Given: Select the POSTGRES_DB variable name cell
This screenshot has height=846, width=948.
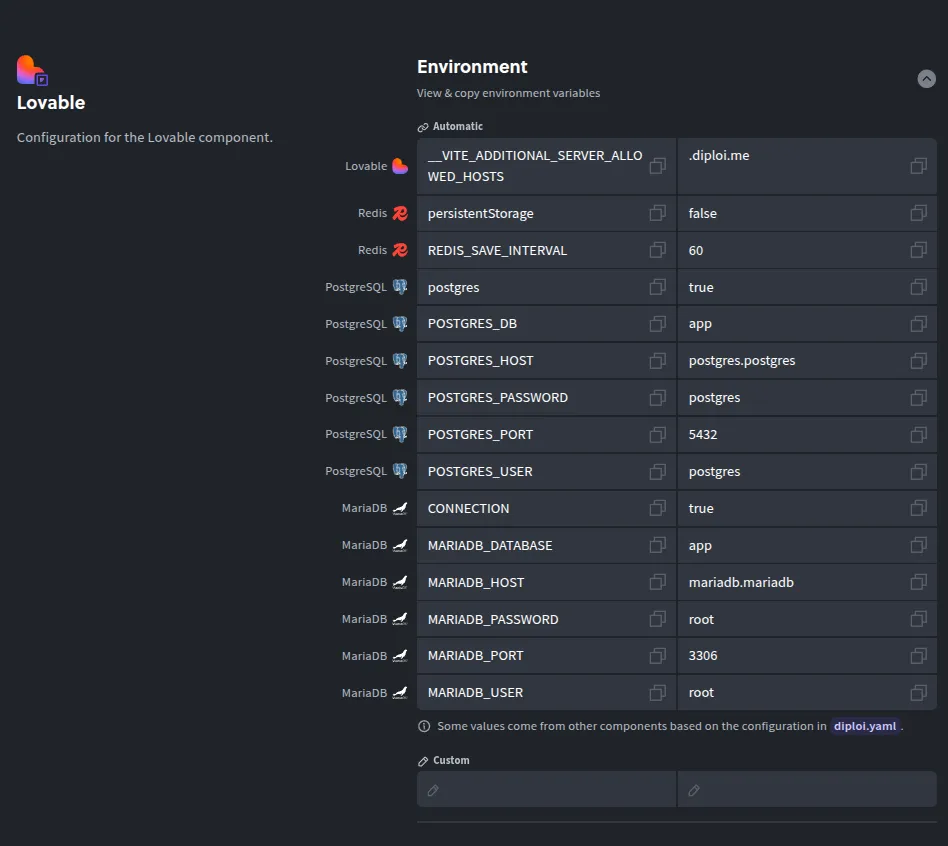Looking at the screenshot, I should (530, 324).
